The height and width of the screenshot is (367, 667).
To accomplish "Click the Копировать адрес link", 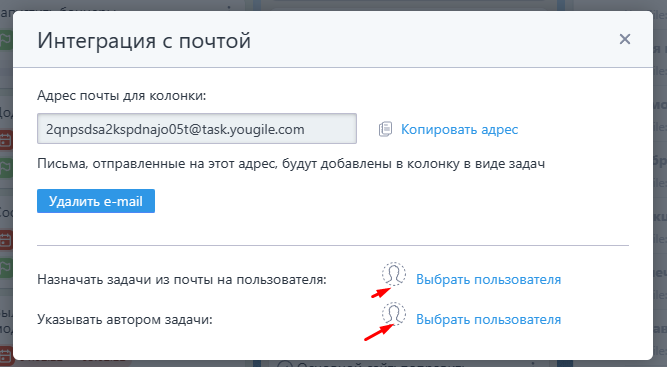I will (x=459, y=129).
